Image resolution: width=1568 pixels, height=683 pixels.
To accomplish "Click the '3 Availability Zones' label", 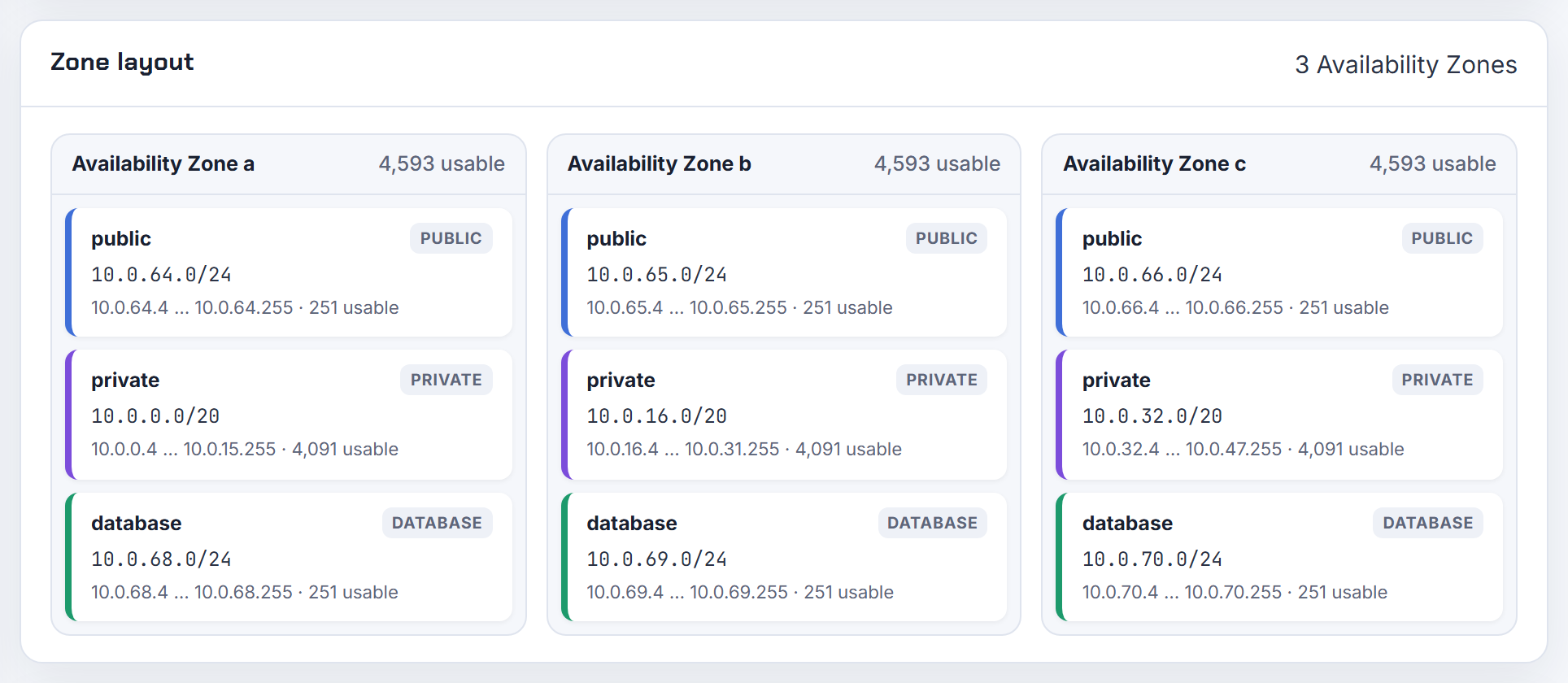I will coord(1405,65).
